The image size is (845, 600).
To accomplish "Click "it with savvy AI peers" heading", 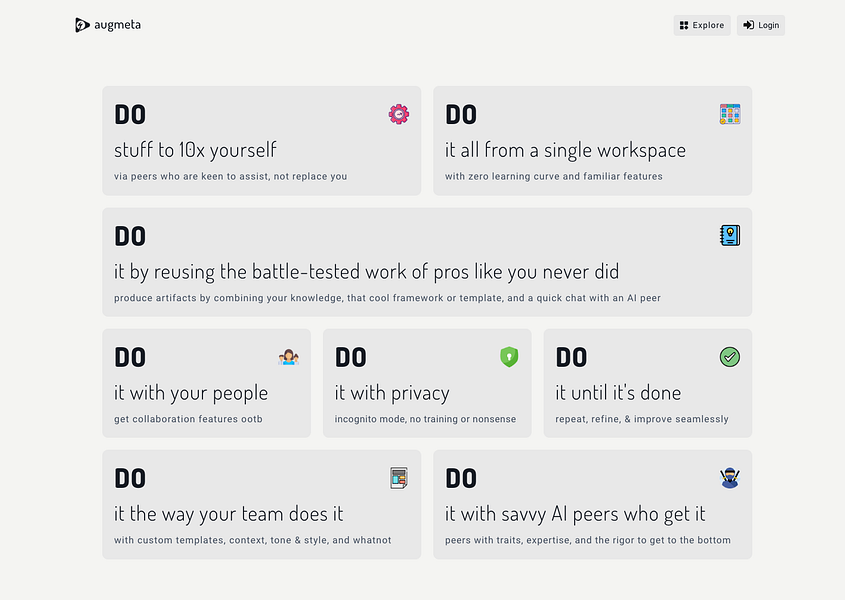I will (x=575, y=514).
